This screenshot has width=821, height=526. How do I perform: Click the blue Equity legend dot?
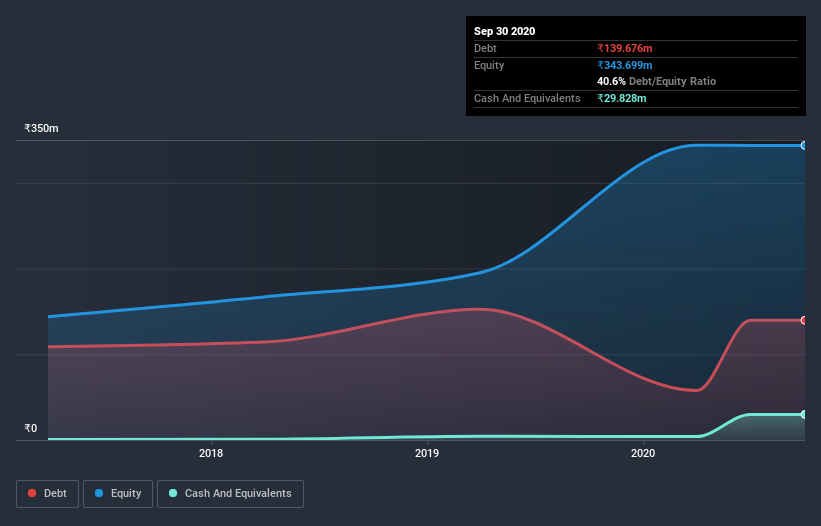[x=99, y=493]
